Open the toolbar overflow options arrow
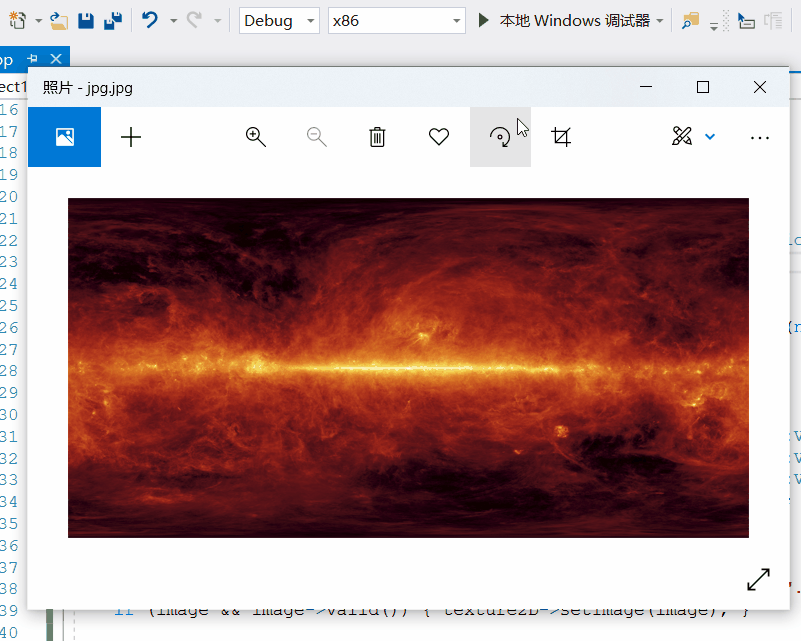 point(714,26)
